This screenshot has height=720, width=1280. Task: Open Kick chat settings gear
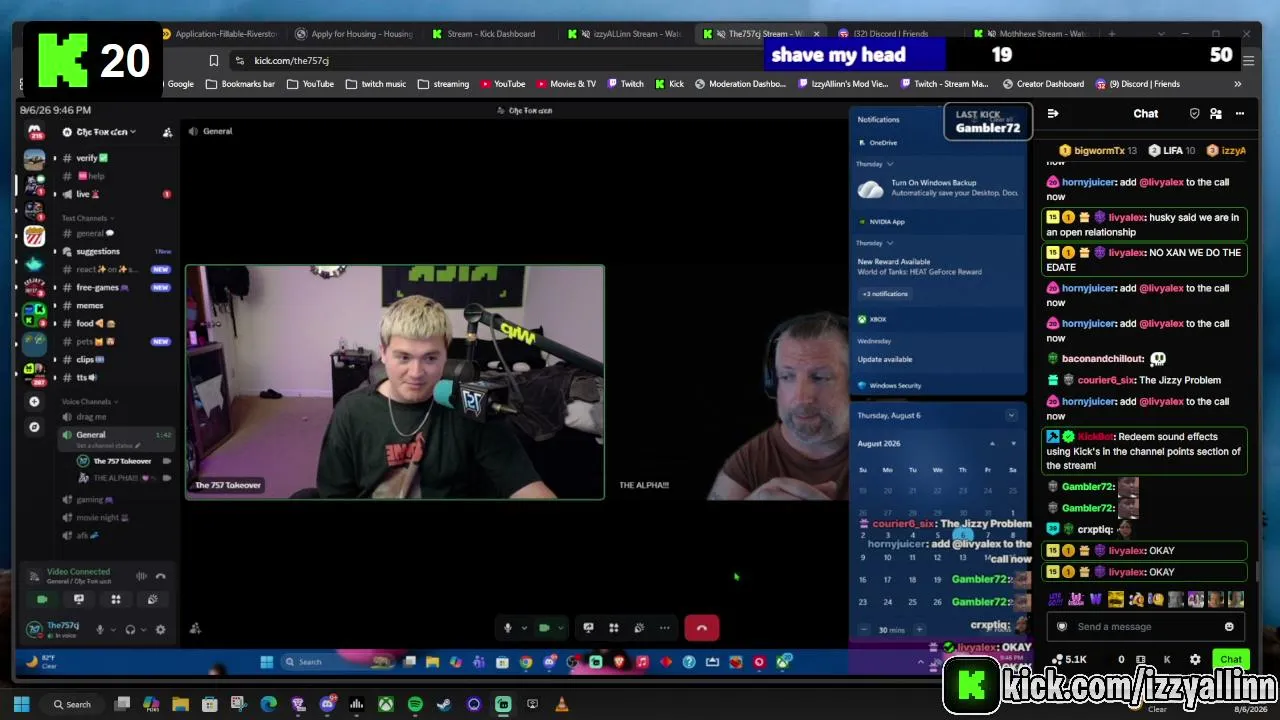click(1195, 660)
